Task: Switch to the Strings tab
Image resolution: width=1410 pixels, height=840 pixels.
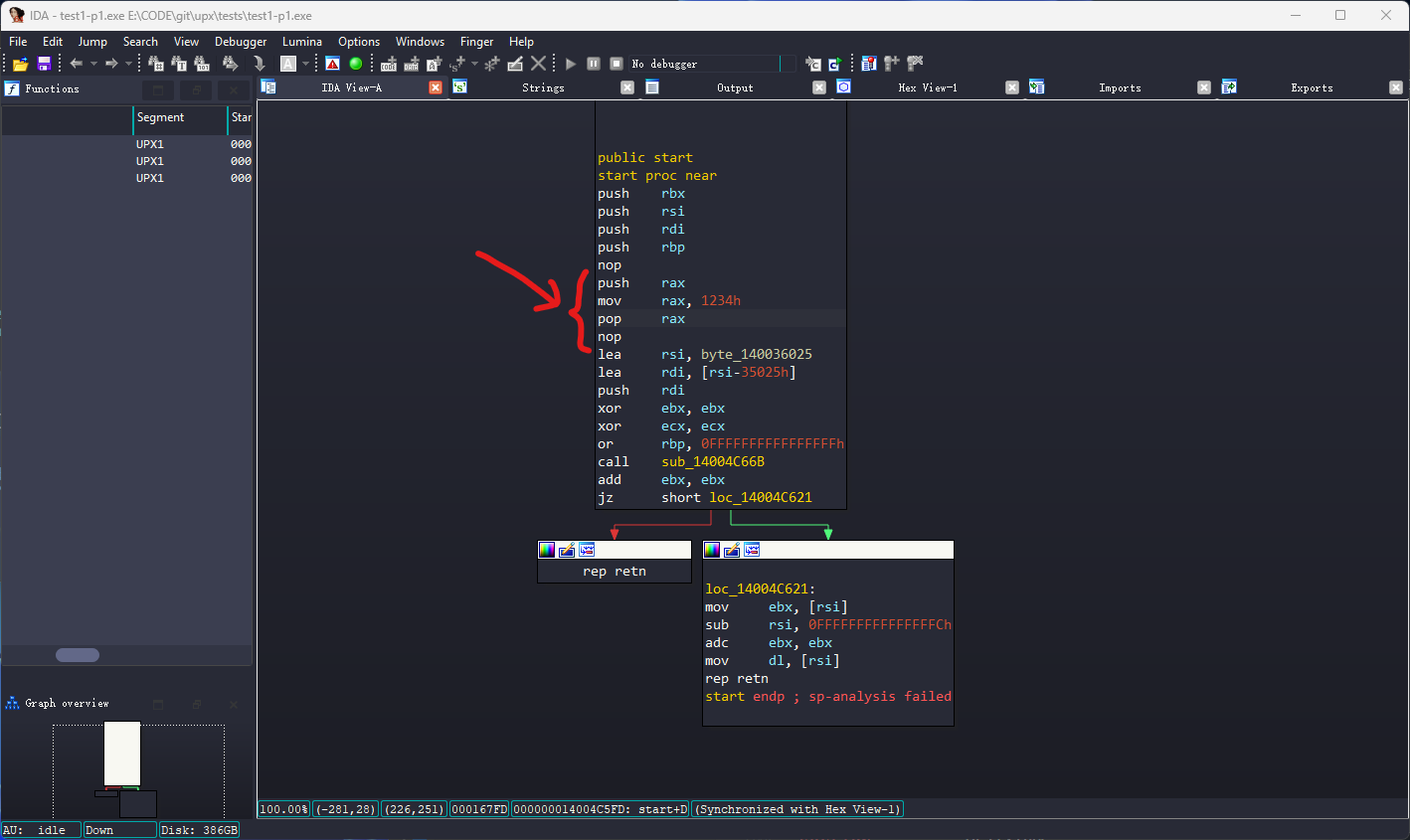Action: tap(543, 87)
